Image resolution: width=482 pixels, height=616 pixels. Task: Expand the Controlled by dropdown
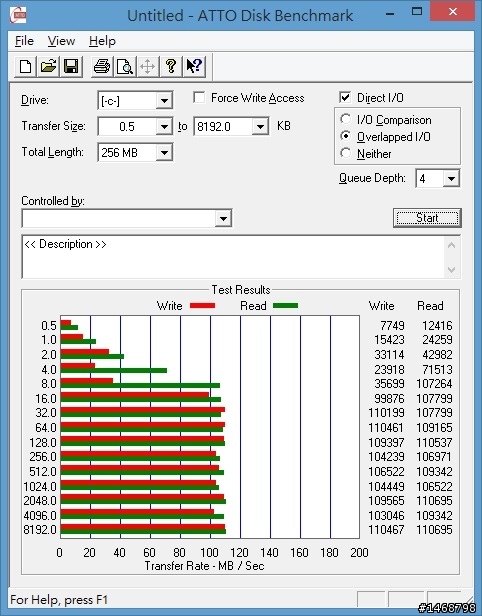(x=223, y=218)
